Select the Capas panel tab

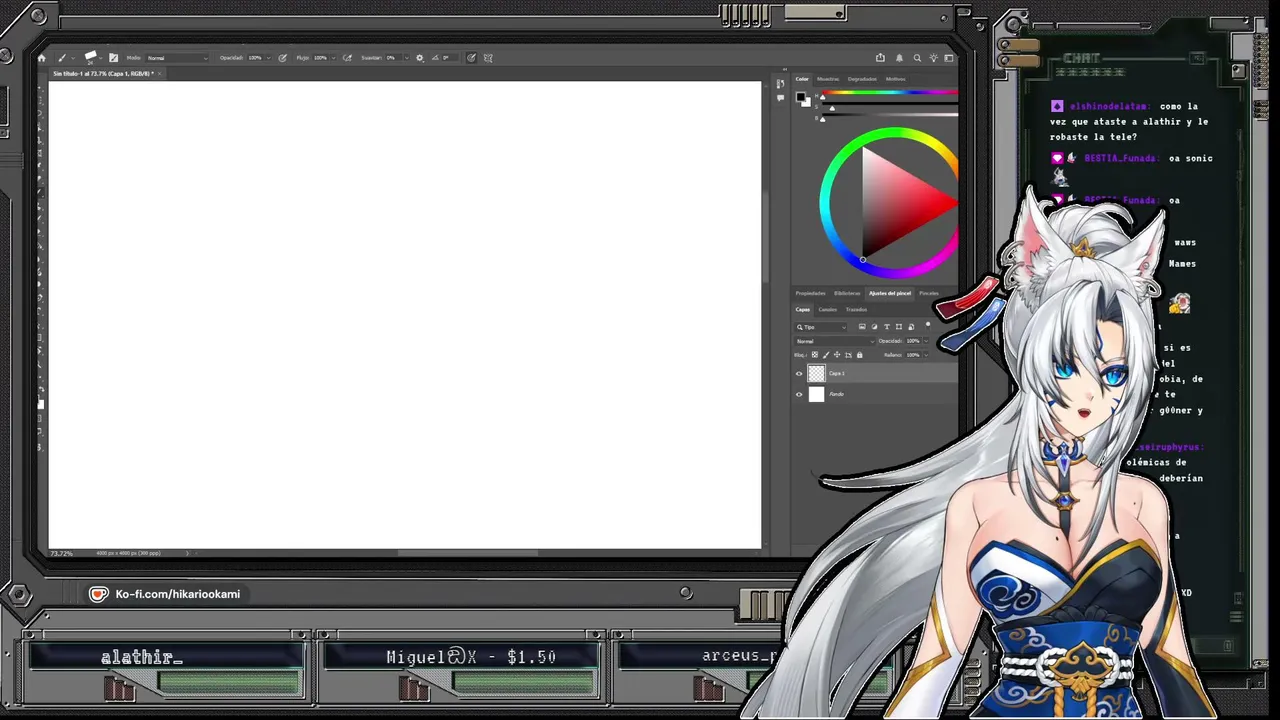[803, 309]
